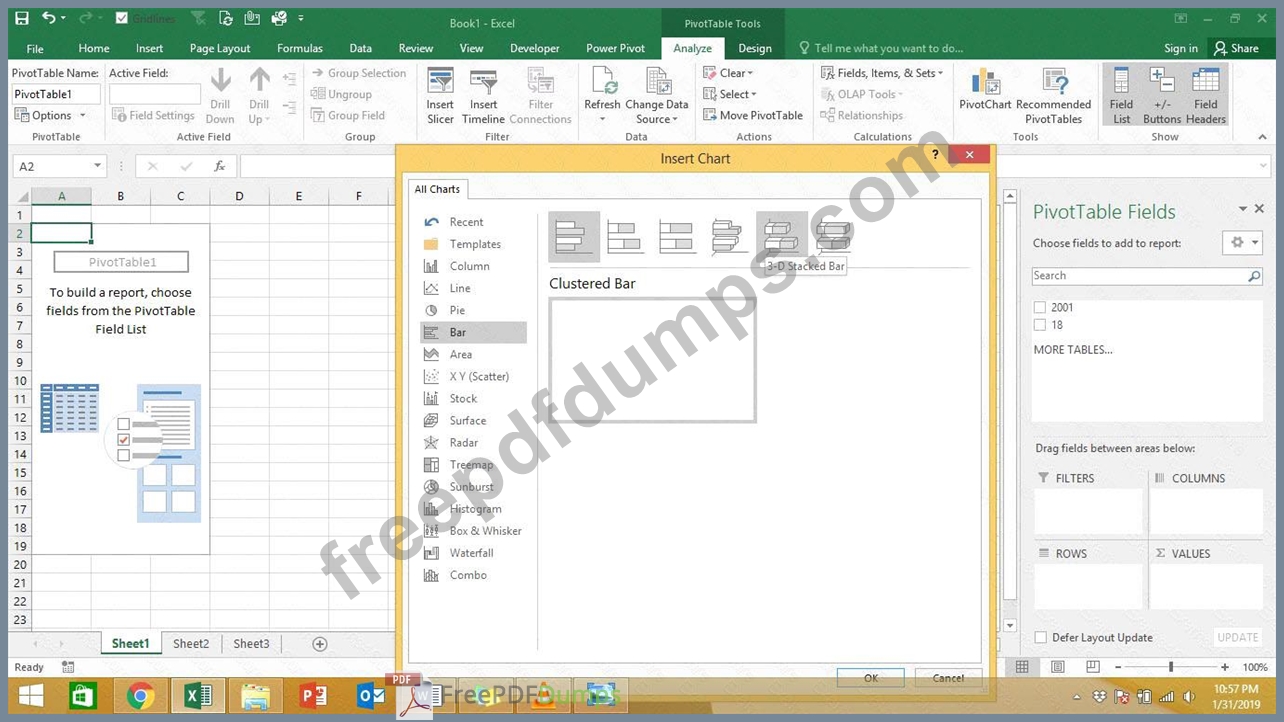This screenshot has height=722, width=1284.
Task: Switch to Normal view in status bar
Action: (1022, 667)
